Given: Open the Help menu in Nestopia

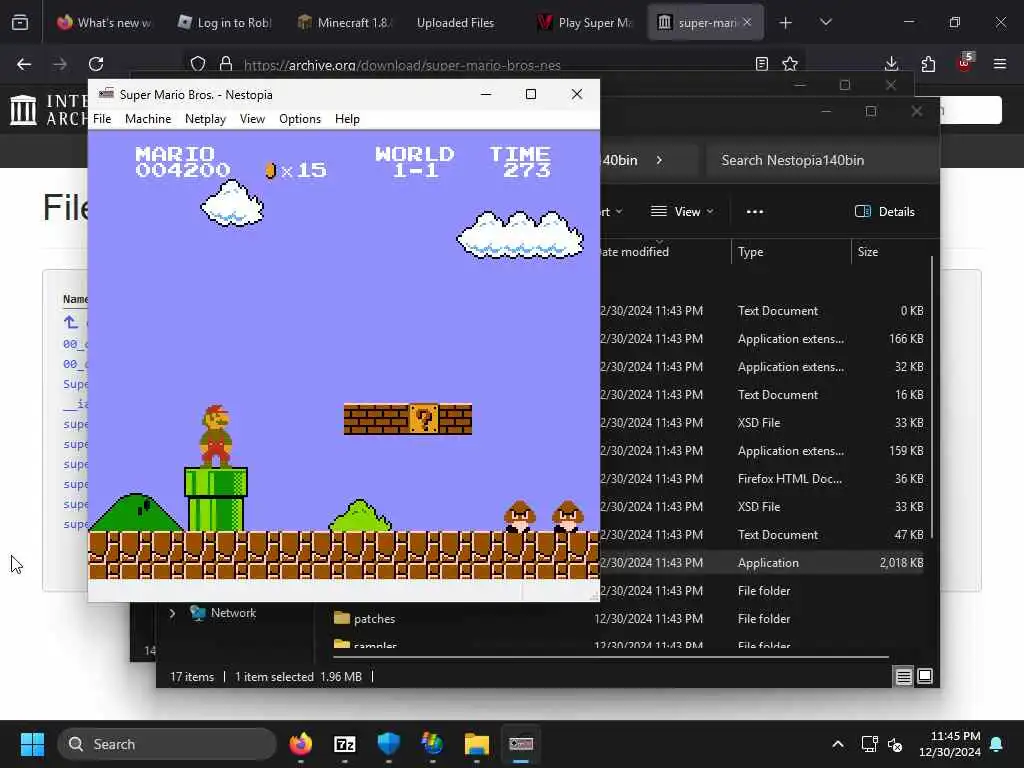Looking at the screenshot, I should tap(347, 119).
